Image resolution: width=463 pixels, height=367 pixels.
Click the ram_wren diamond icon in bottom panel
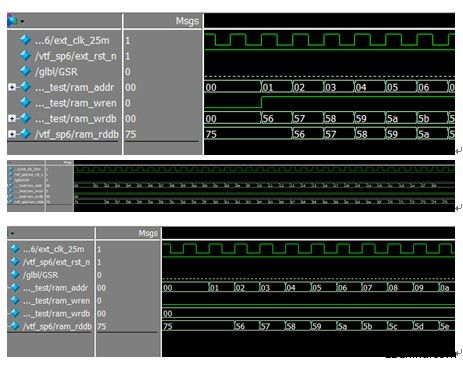coord(15,300)
